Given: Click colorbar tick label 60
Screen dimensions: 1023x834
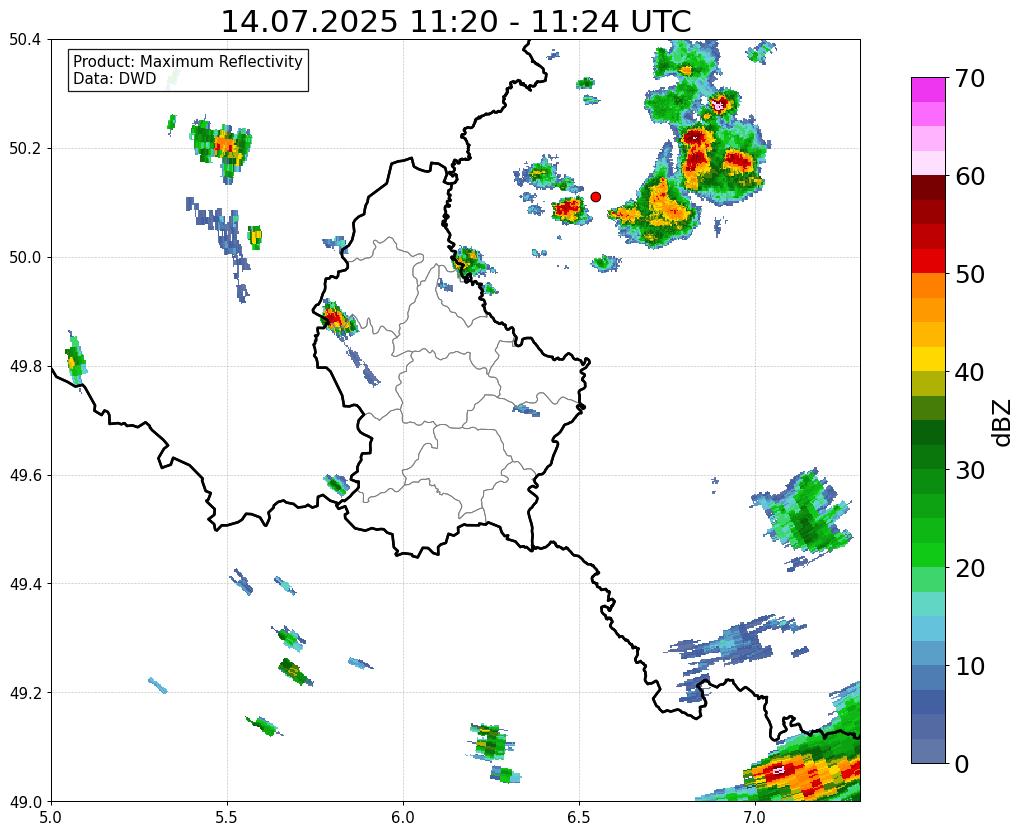Looking at the screenshot, I should (968, 176).
